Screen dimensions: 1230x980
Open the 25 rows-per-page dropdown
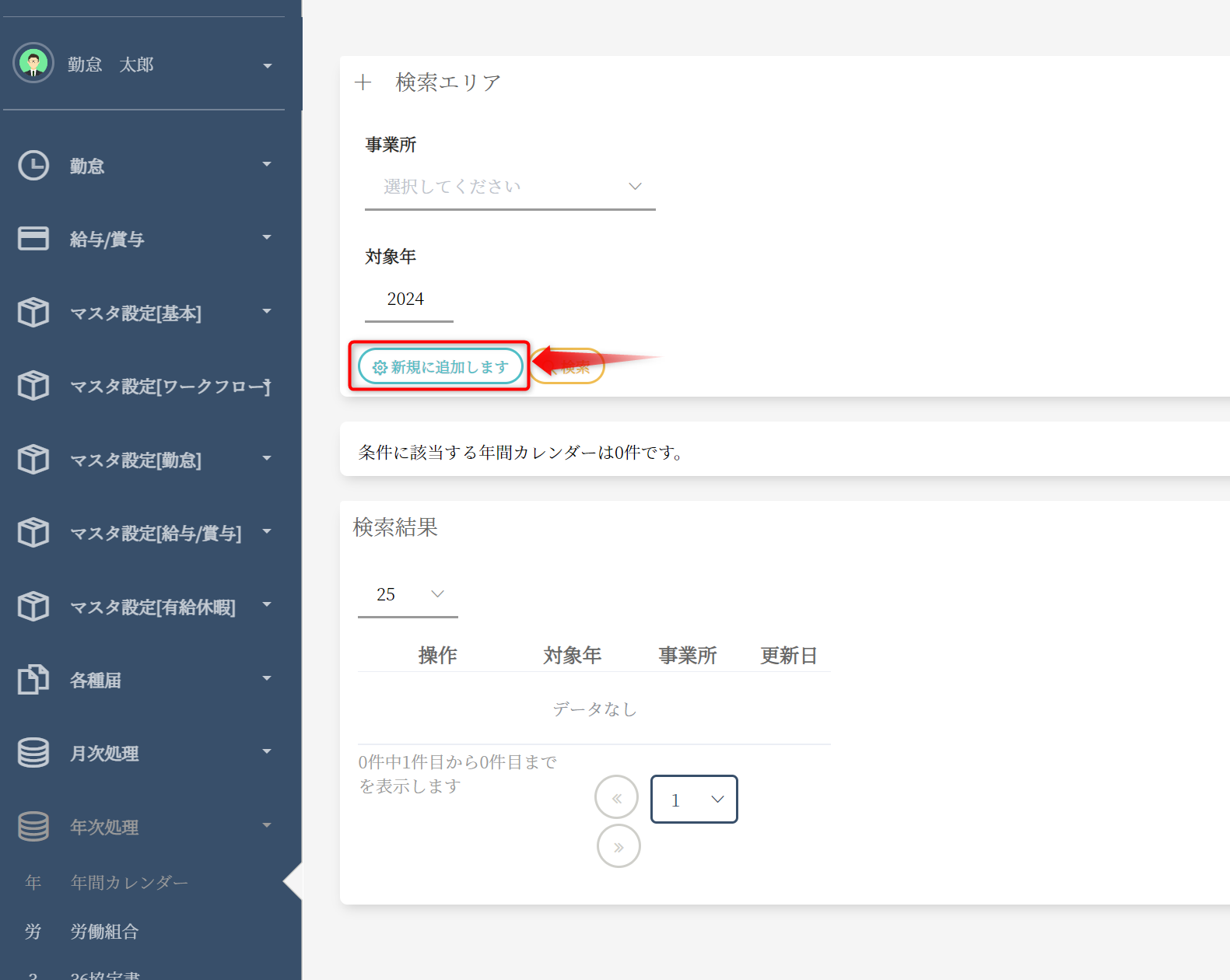click(x=408, y=595)
